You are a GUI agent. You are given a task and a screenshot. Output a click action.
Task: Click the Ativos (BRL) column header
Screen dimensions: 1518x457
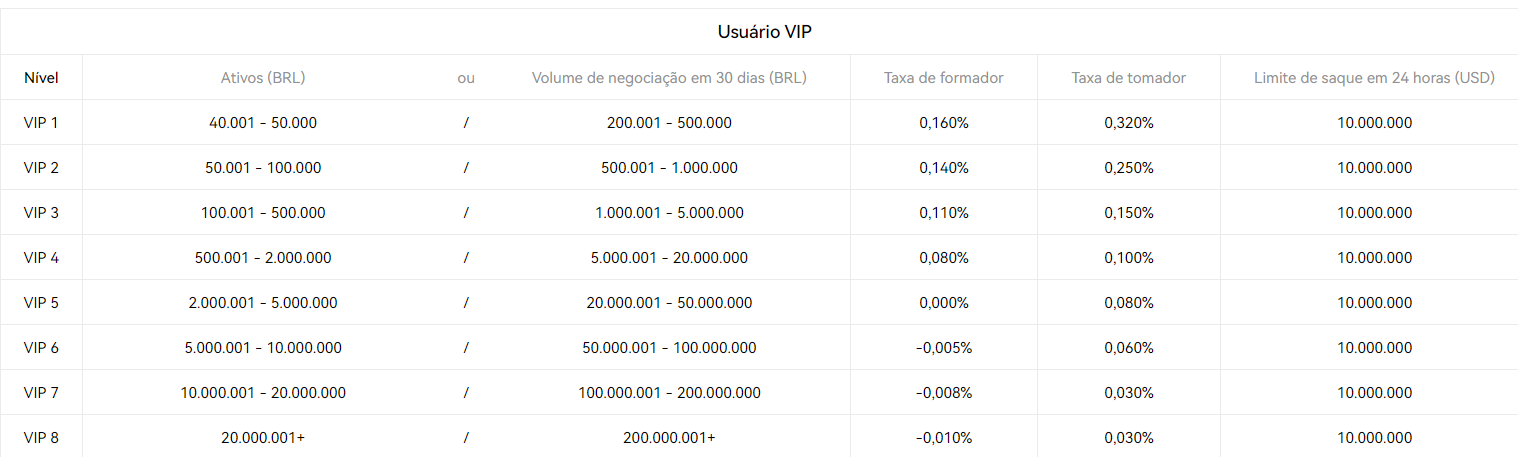coord(263,77)
